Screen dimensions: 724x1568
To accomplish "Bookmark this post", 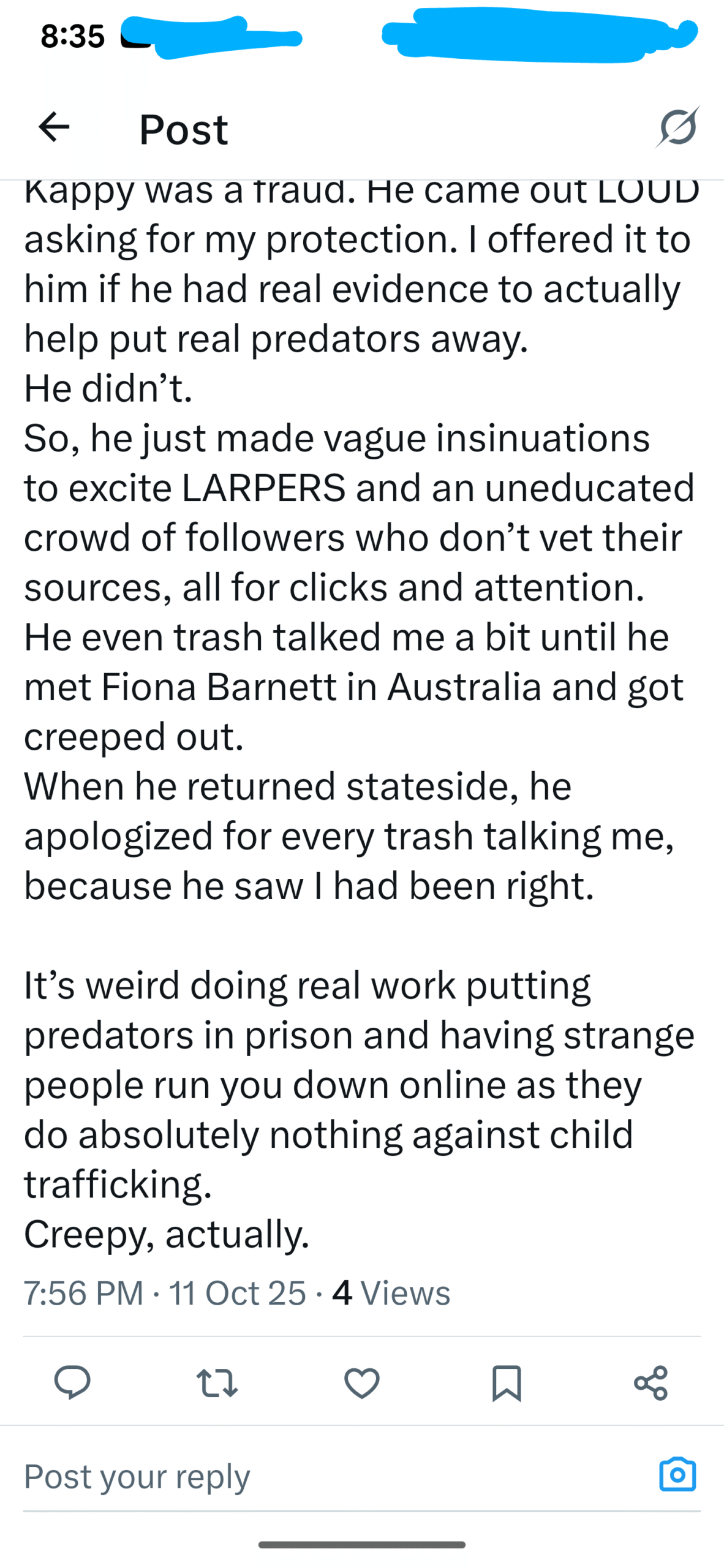I will click(x=507, y=1383).
